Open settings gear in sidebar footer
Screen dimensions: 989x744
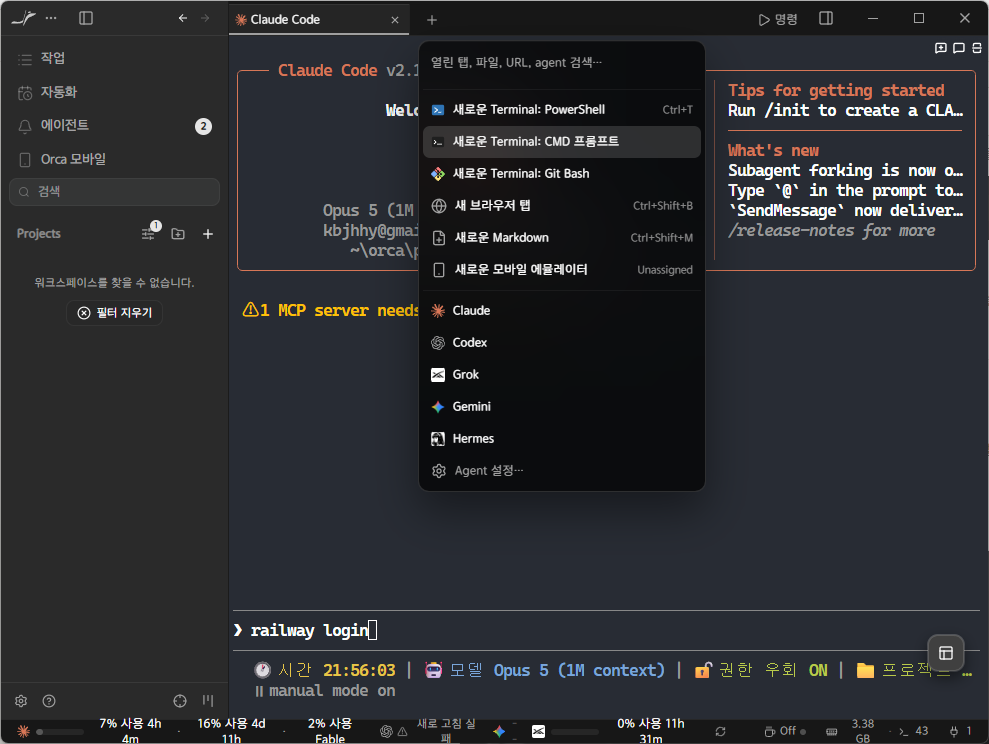click(x=21, y=701)
